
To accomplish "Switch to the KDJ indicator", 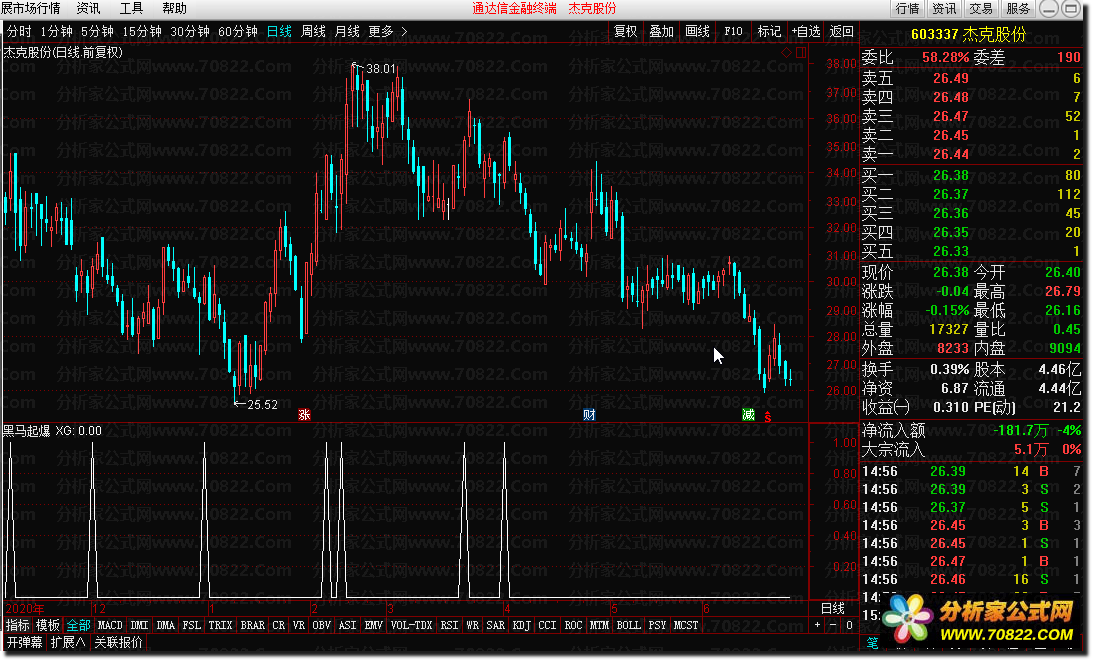I will (521, 625).
